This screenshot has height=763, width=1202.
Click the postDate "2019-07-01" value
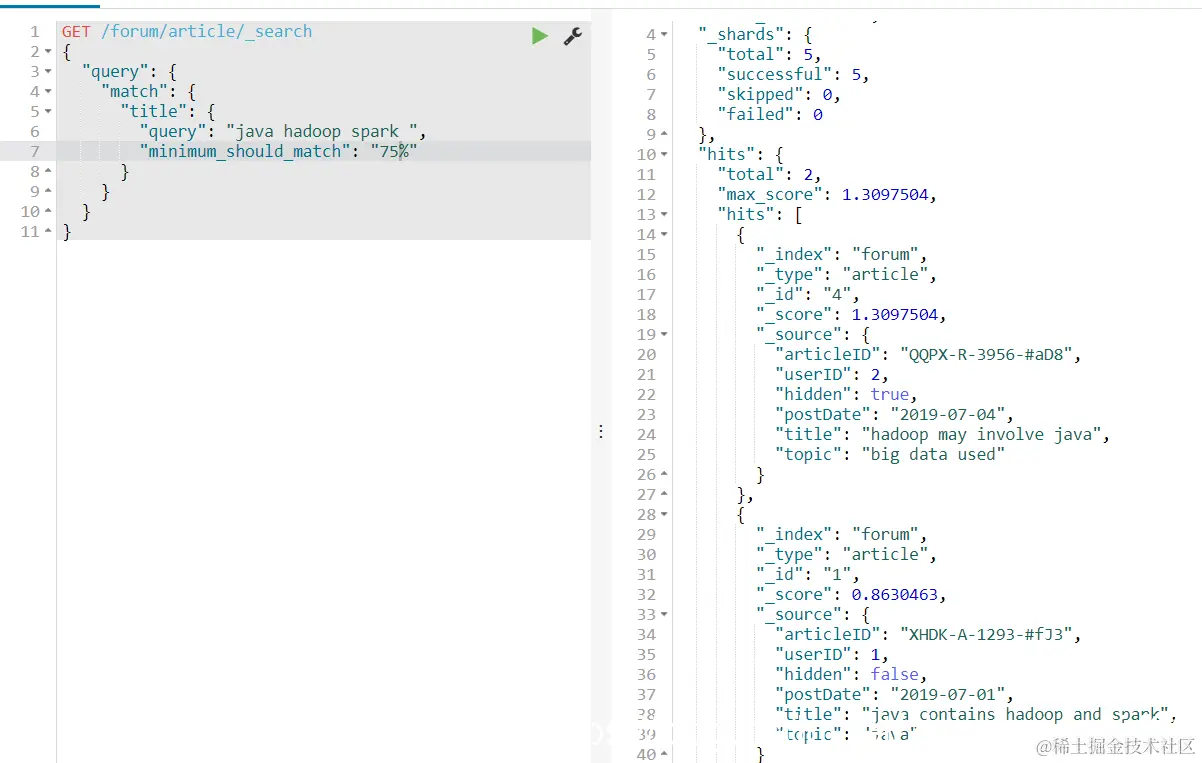point(946,694)
